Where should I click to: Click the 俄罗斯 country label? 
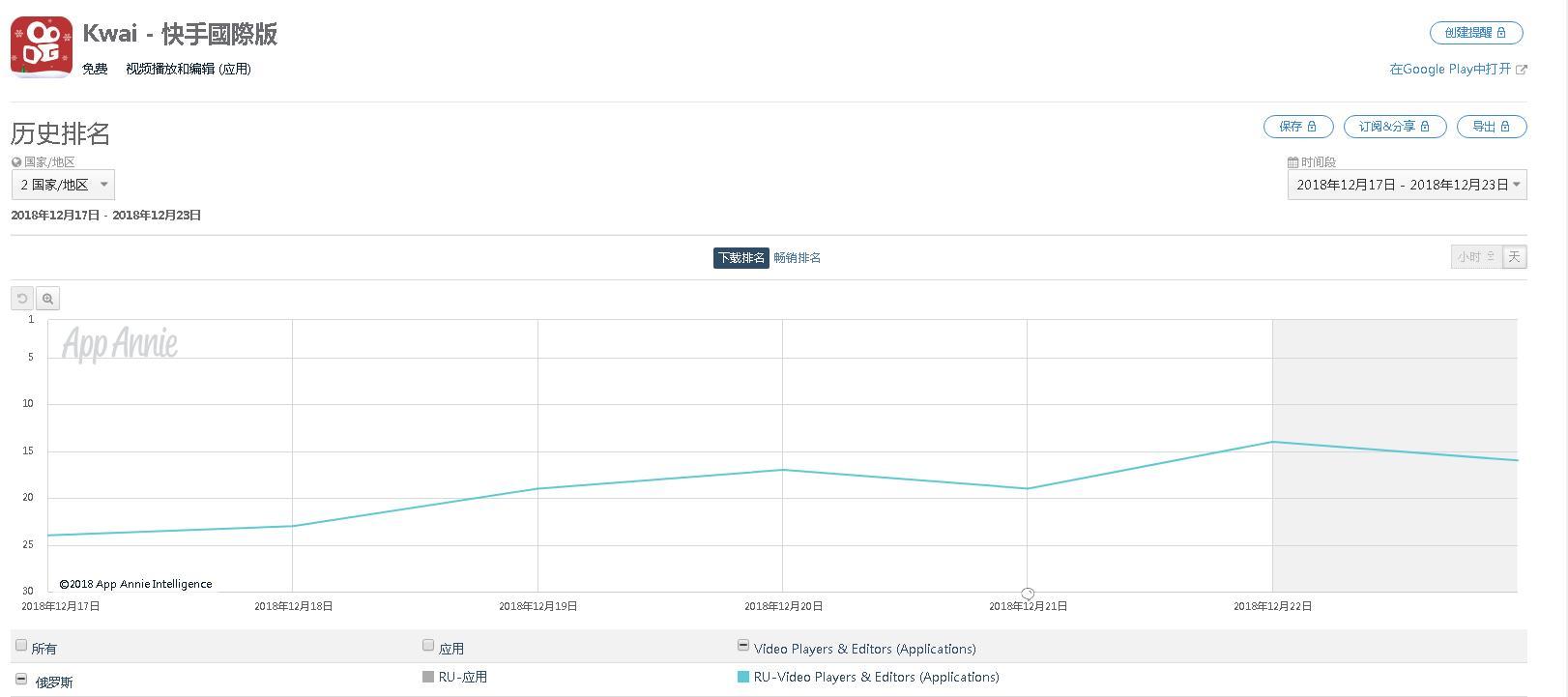[54, 682]
